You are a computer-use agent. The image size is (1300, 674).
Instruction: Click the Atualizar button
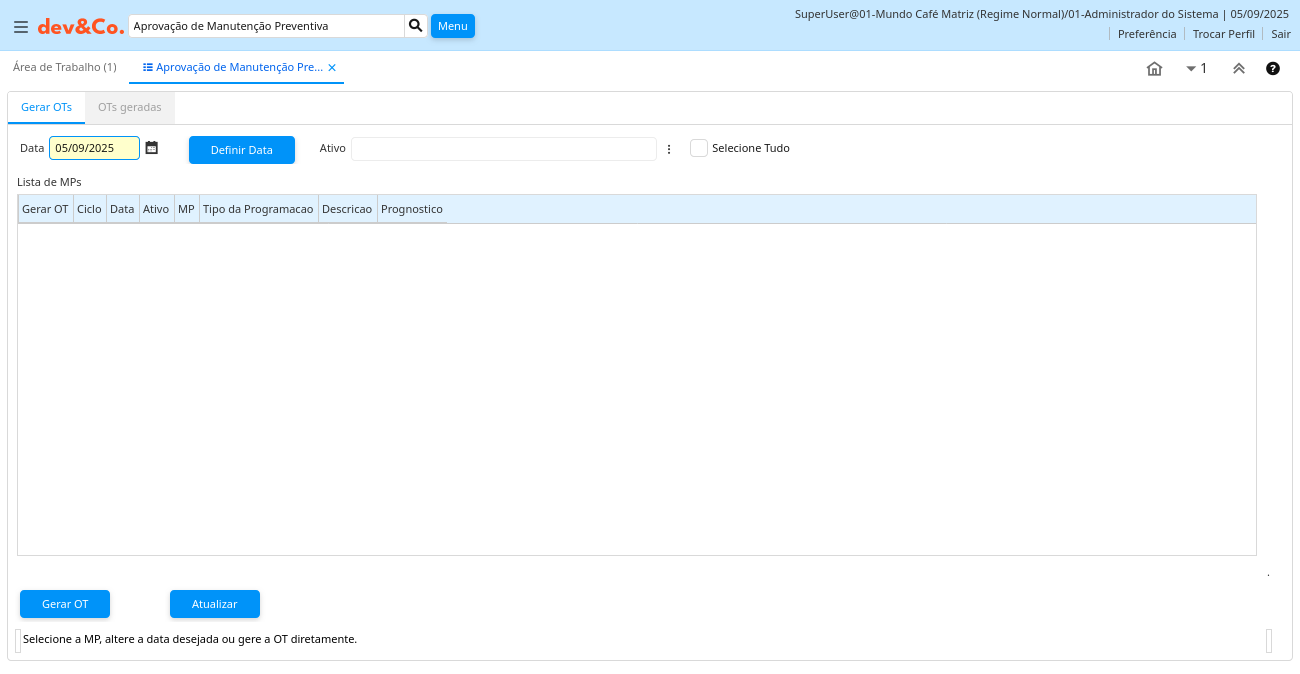(215, 604)
